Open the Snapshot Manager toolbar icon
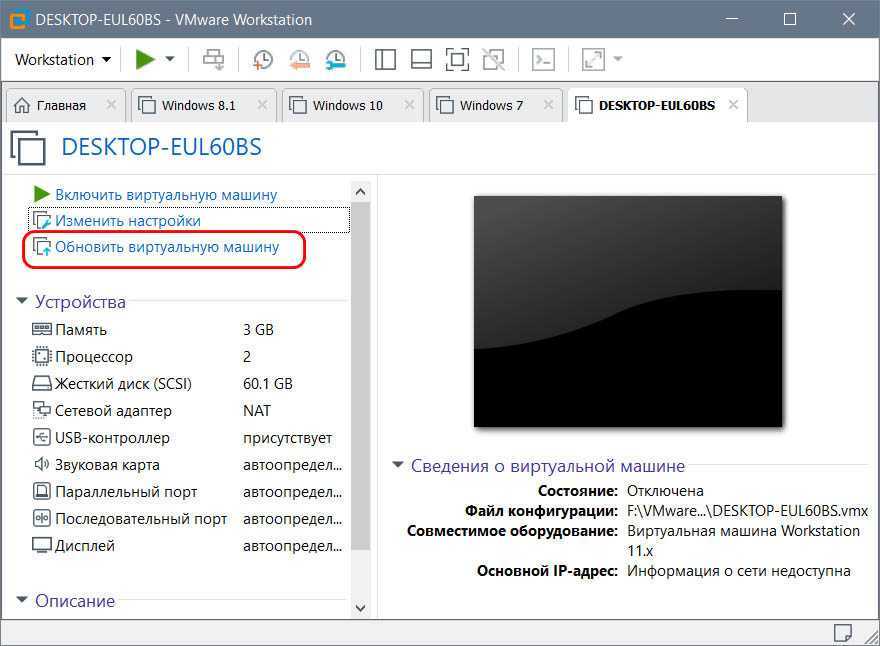Screen dimensions: 880x646 335,59
